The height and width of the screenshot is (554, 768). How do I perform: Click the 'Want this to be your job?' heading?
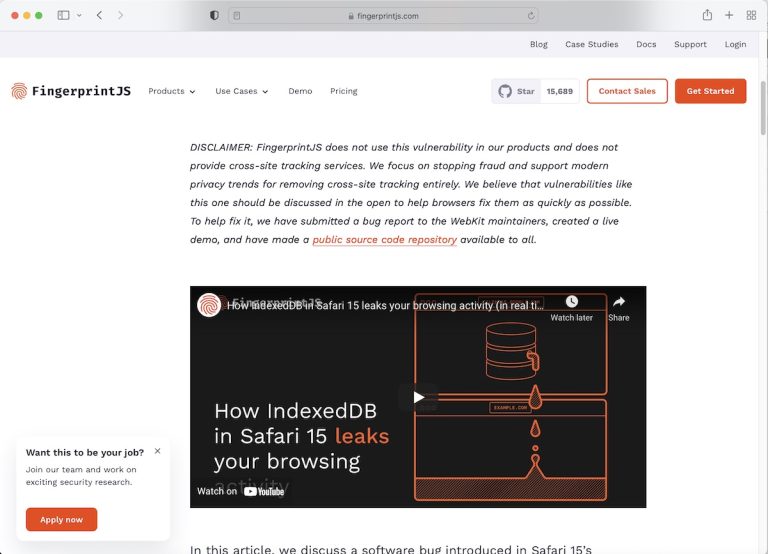[85, 453]
